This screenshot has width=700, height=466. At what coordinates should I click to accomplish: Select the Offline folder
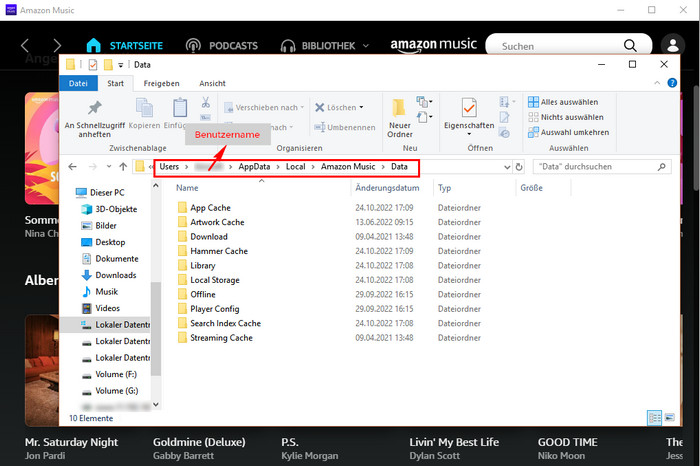point(203,295)
